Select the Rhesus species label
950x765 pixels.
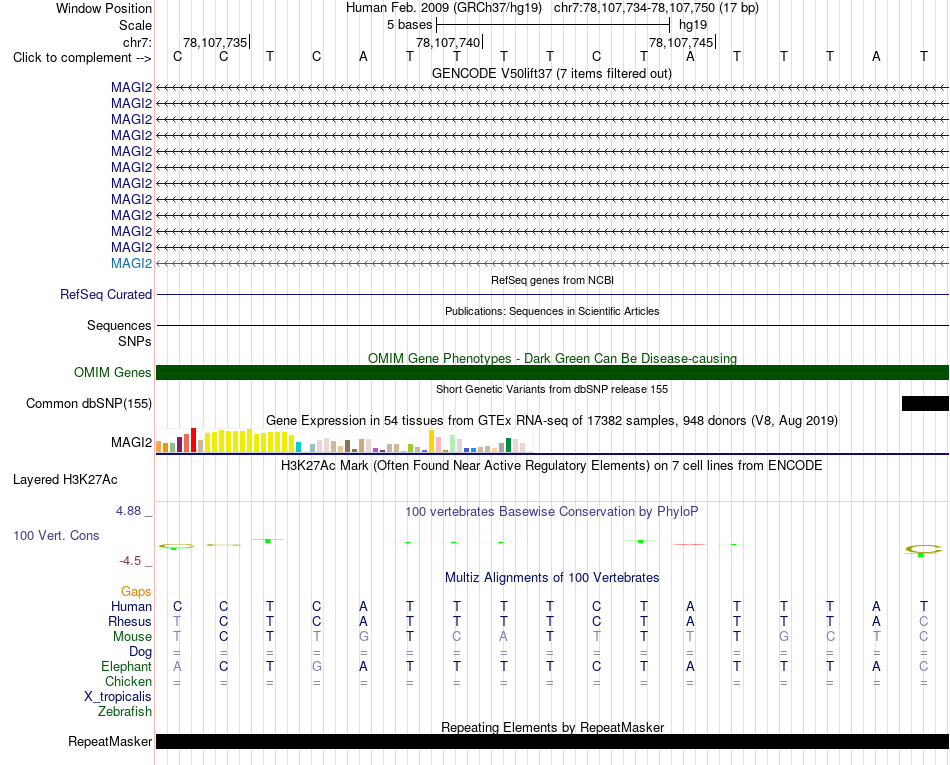click(x=130, y=622)
